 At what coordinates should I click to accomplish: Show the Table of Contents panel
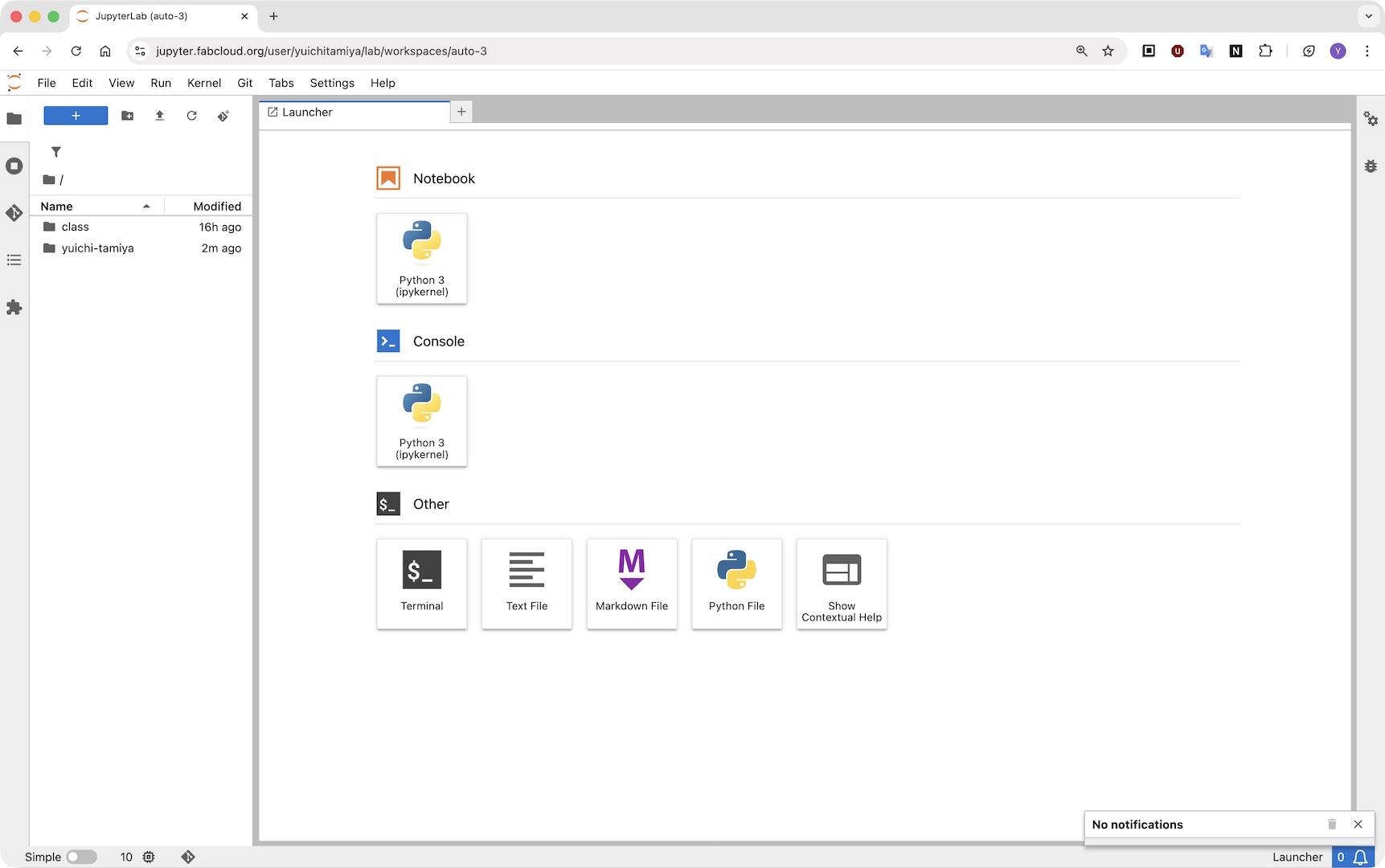coord(14,260)
